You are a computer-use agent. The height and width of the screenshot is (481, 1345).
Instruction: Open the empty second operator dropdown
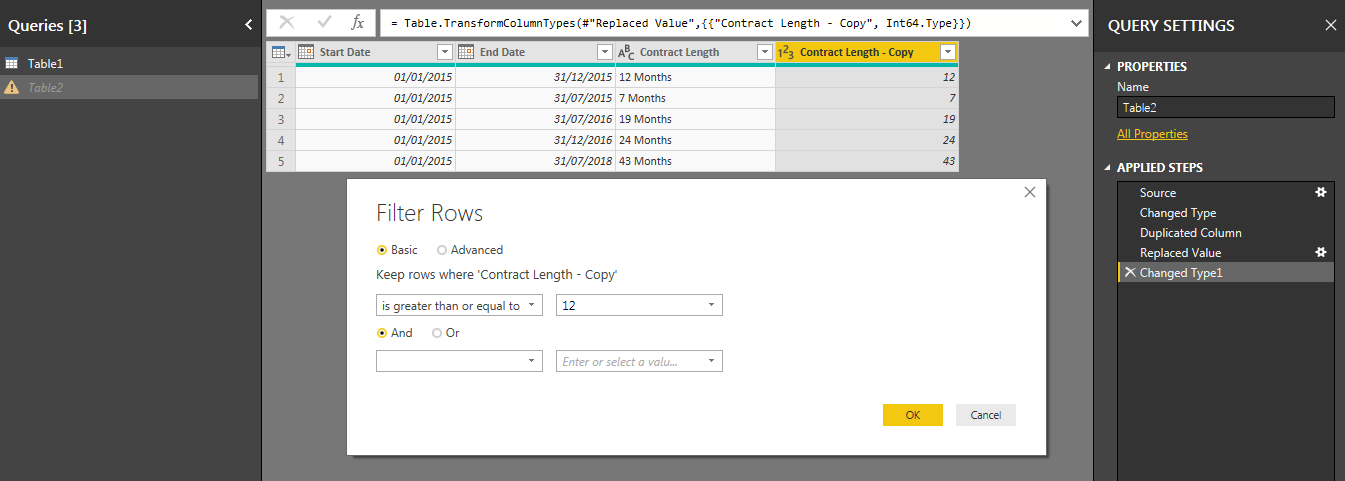(x=459, y=361)
